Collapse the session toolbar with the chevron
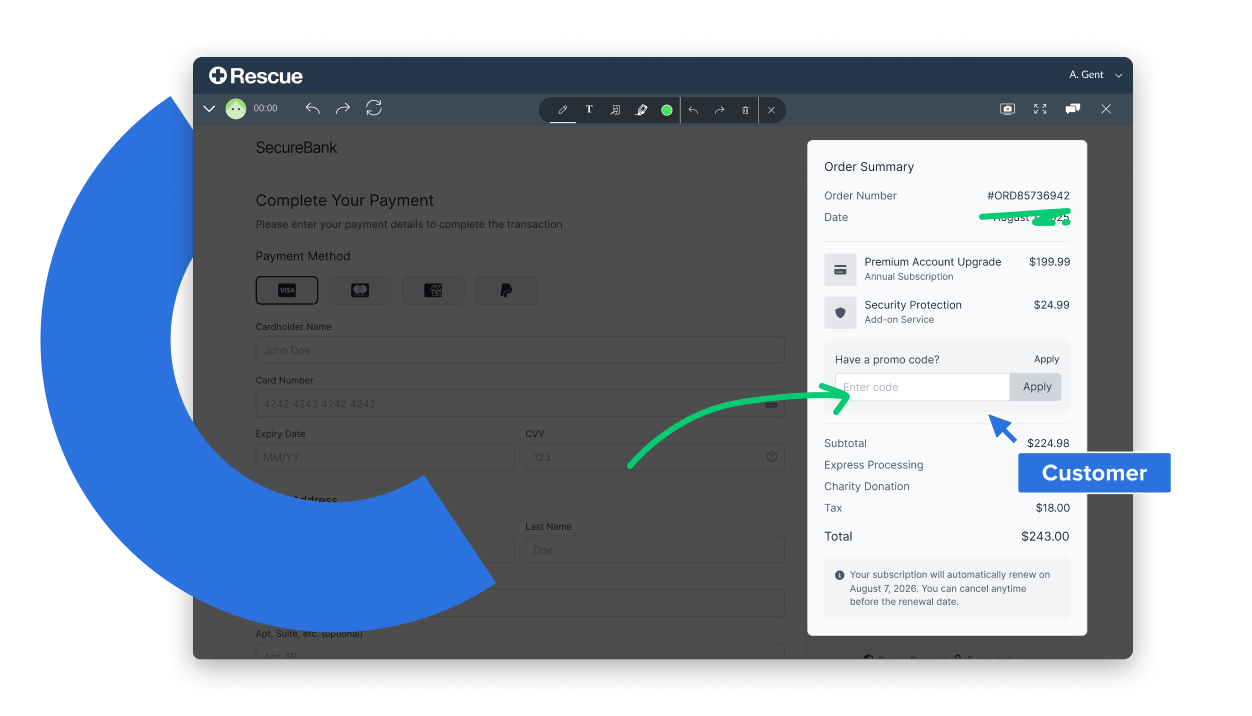1252x716 pixels. 209,108
